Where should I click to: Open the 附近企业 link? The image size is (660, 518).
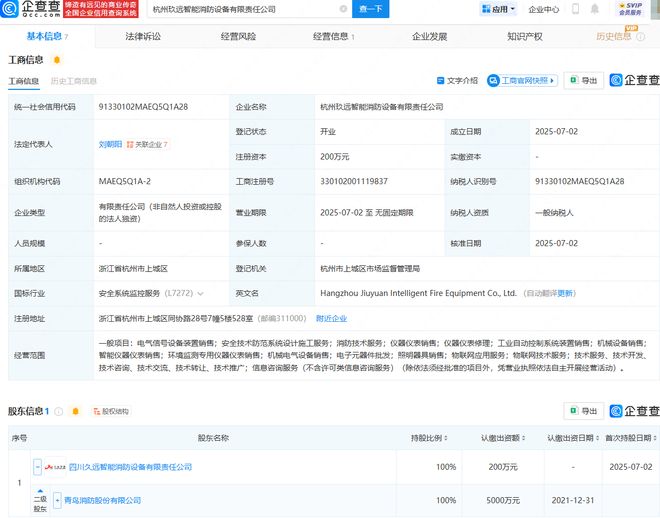click(331, 319)
